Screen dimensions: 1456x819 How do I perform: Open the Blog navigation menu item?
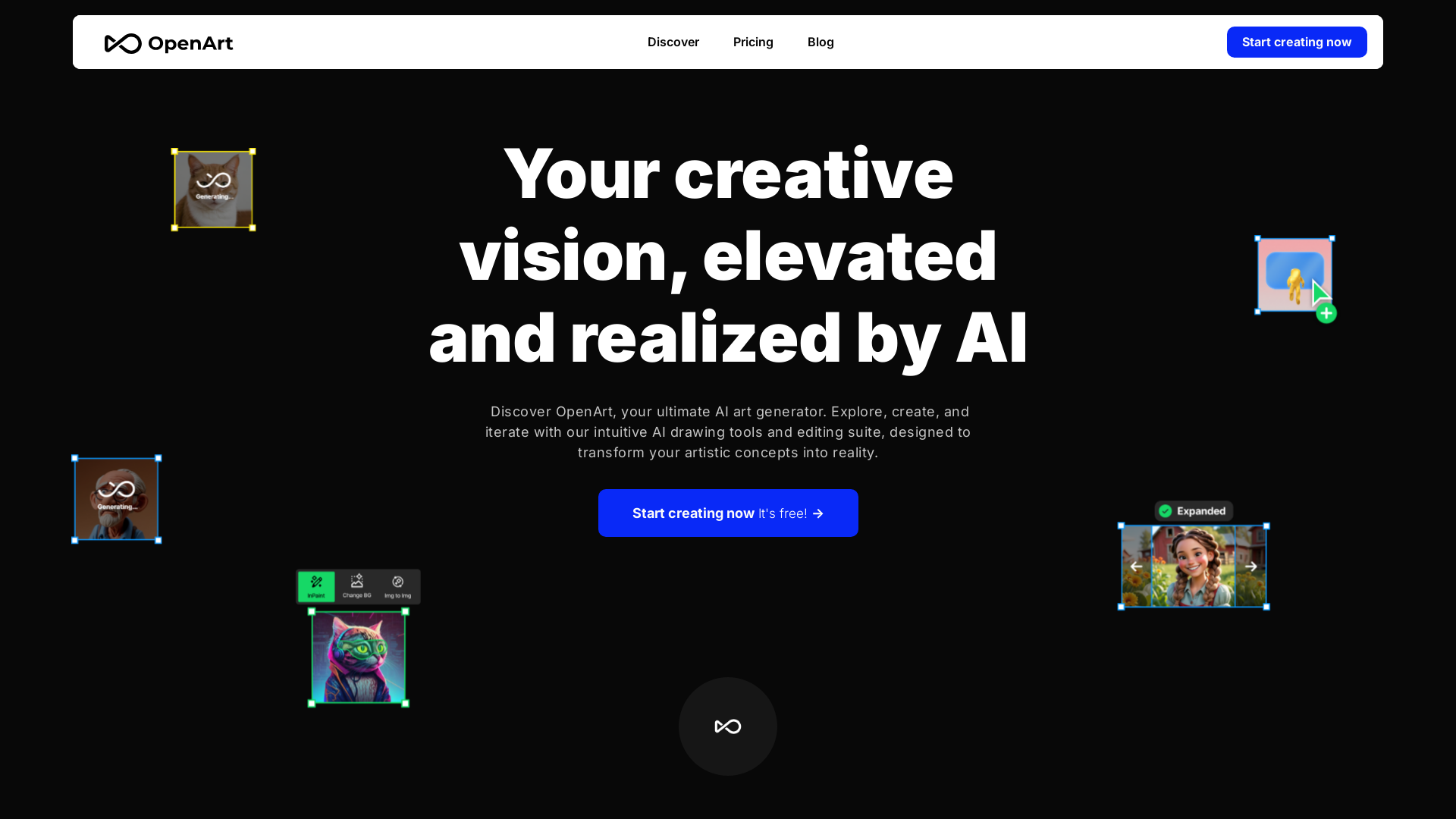(x=820, y=42)
